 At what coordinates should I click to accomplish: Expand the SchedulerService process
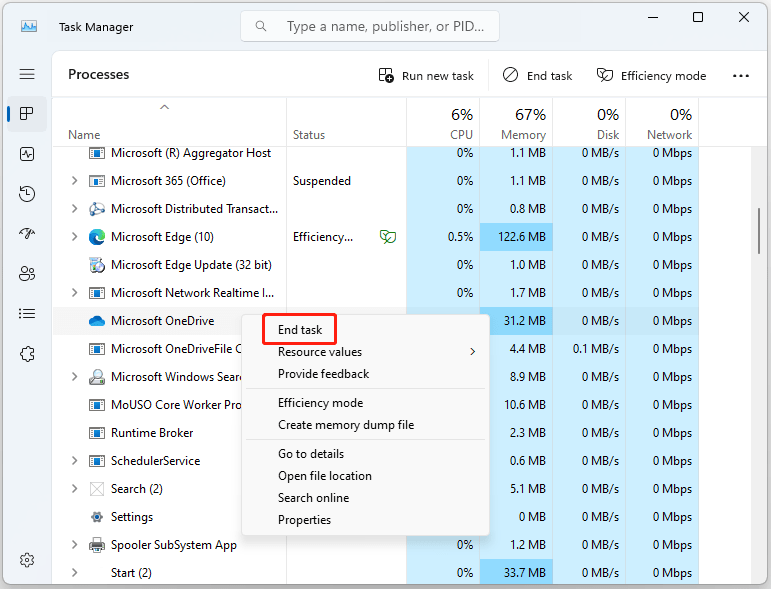(74, 461)
